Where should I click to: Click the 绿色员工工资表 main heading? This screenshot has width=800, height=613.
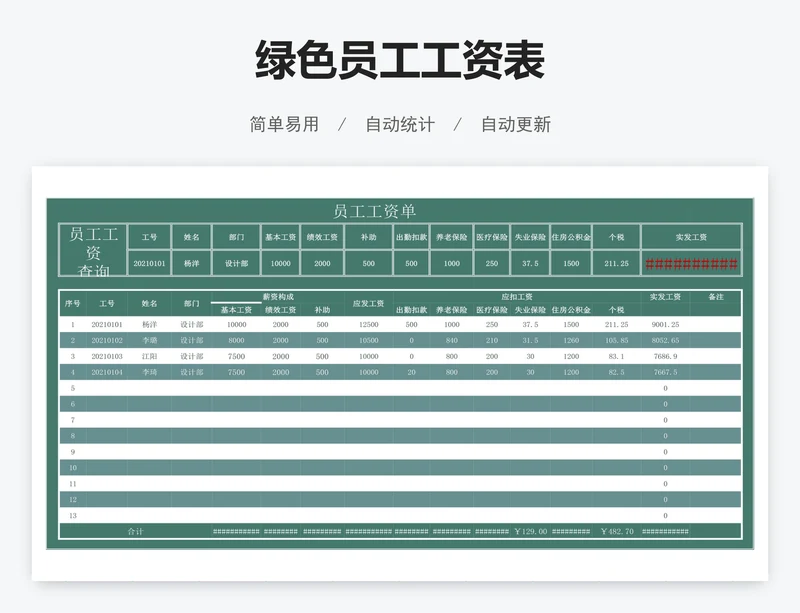pyautogui.click(x=400, y=60)
